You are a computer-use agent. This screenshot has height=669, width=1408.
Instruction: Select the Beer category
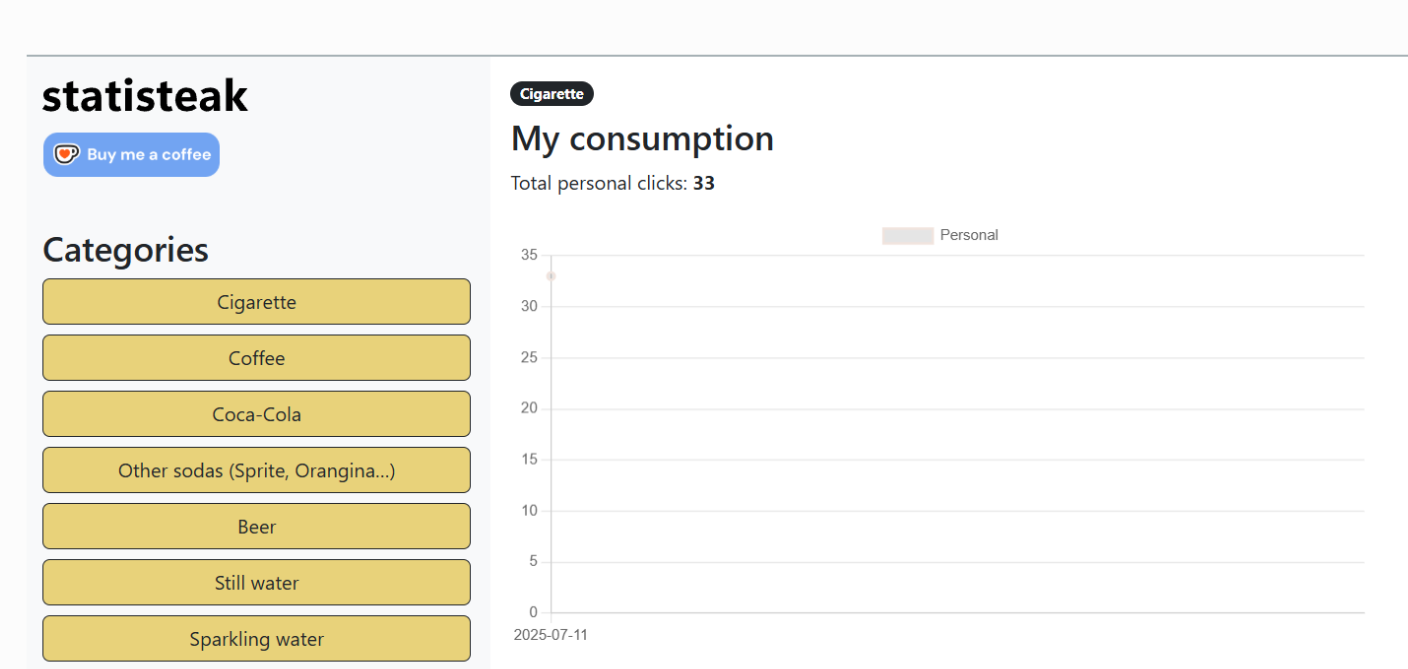coord(256,526)
